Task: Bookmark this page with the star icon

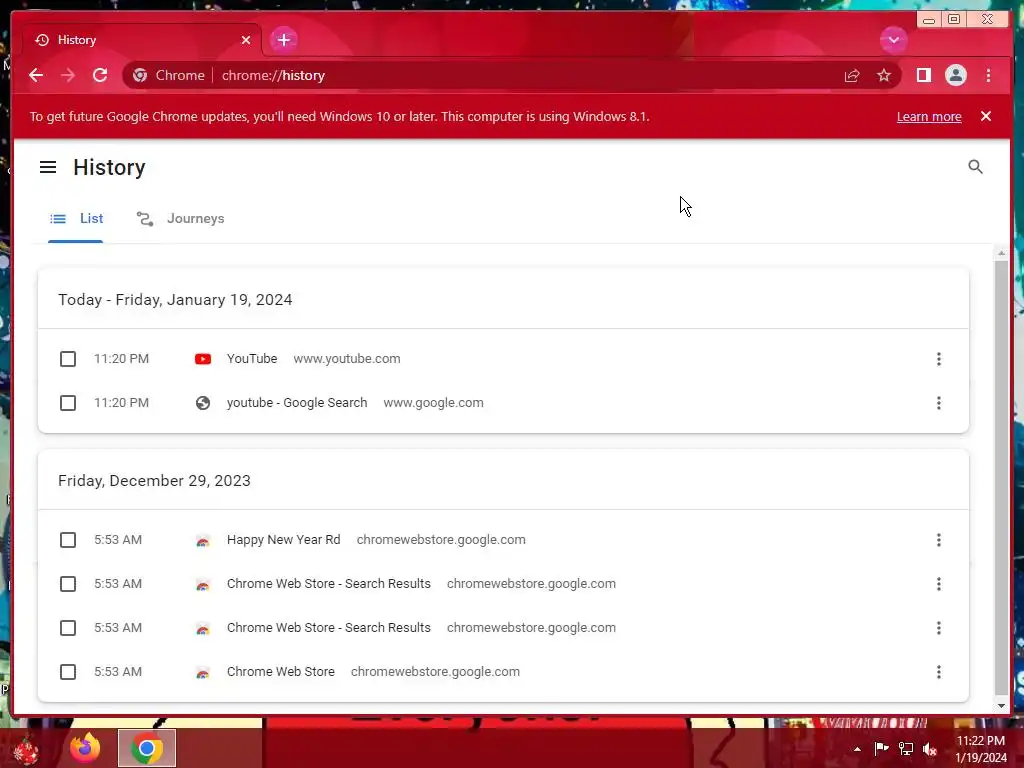Action: (x=884, y=76)
